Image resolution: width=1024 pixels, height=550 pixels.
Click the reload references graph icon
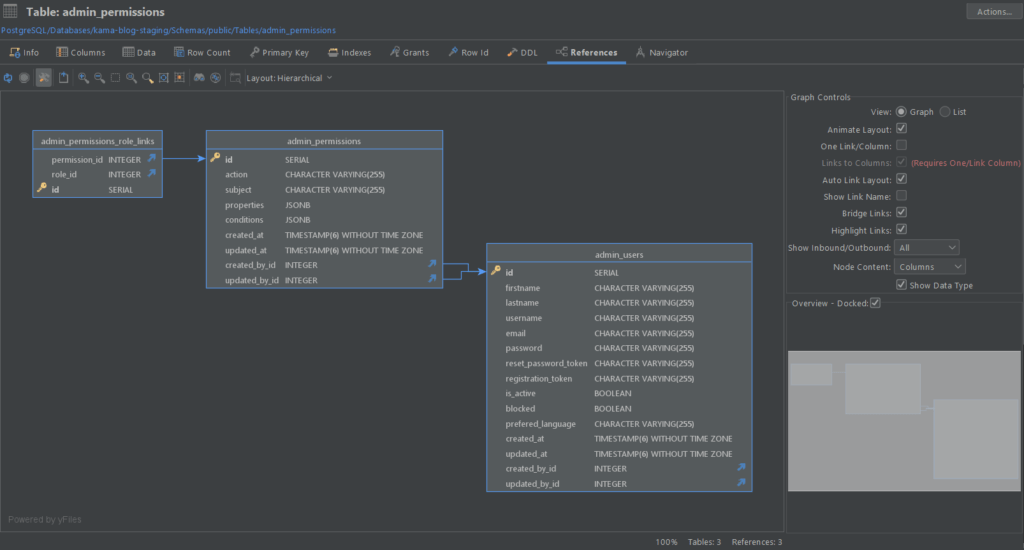8,78
